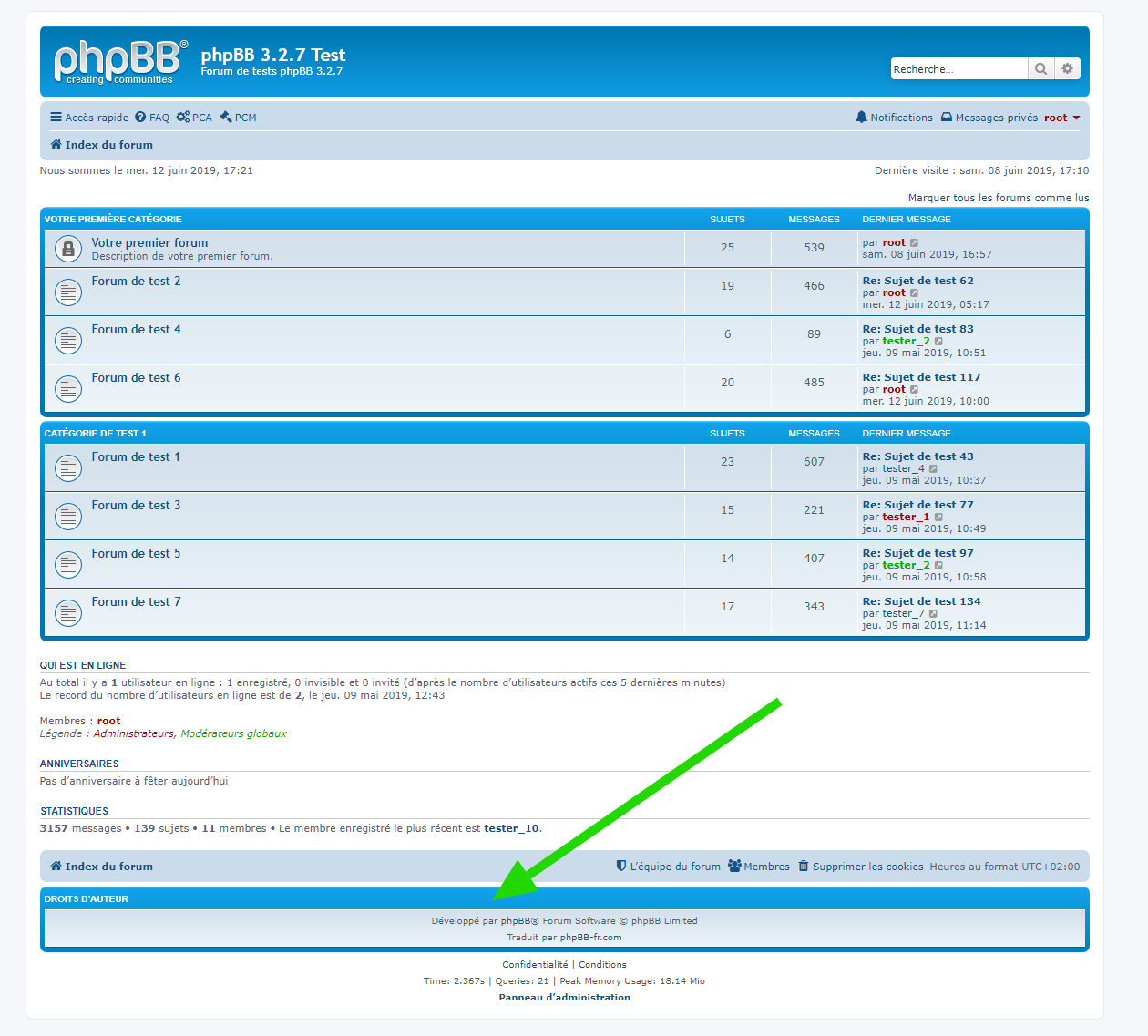Open Panneau d'administration link
Image resolution: width=1148 pixels, height=1036 pixels.
[564, 998]
